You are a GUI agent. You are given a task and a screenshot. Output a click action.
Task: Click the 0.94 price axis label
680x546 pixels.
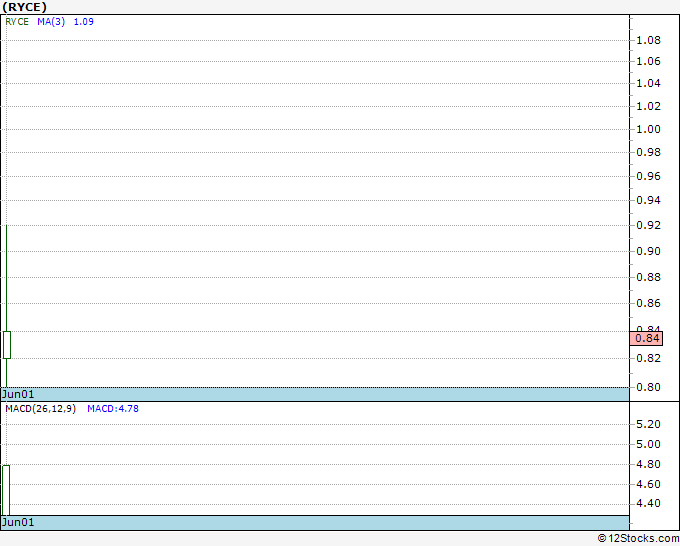[x=648, y=200]
